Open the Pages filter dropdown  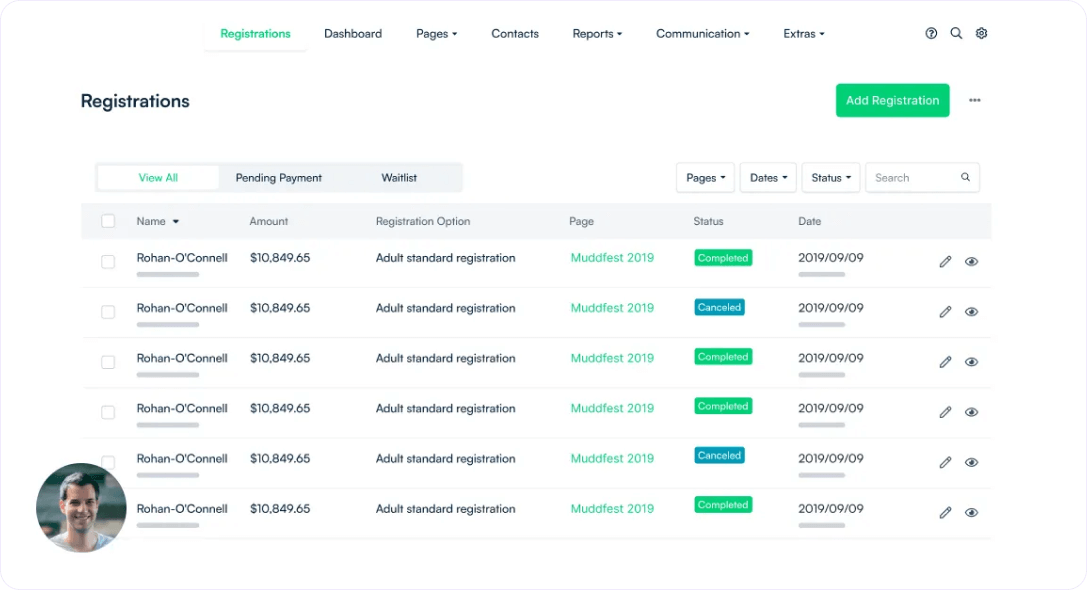[x=705, y=177]
